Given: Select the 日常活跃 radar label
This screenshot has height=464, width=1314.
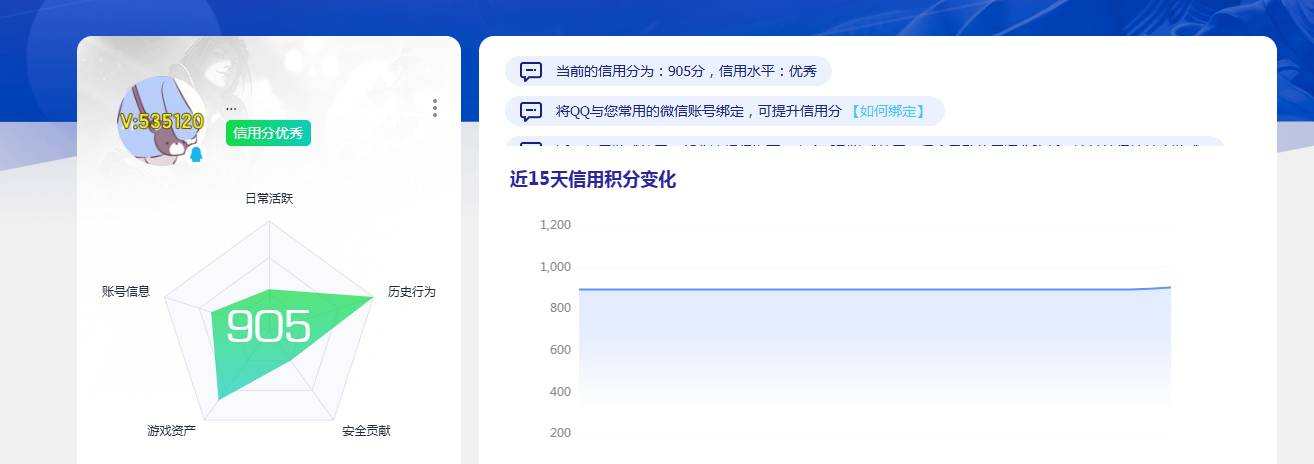Looking at the screenshot, I should [x=269, y=199].
